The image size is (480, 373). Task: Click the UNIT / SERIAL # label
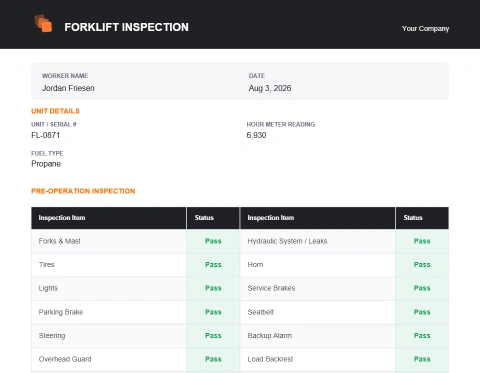[x=54, y=124]
